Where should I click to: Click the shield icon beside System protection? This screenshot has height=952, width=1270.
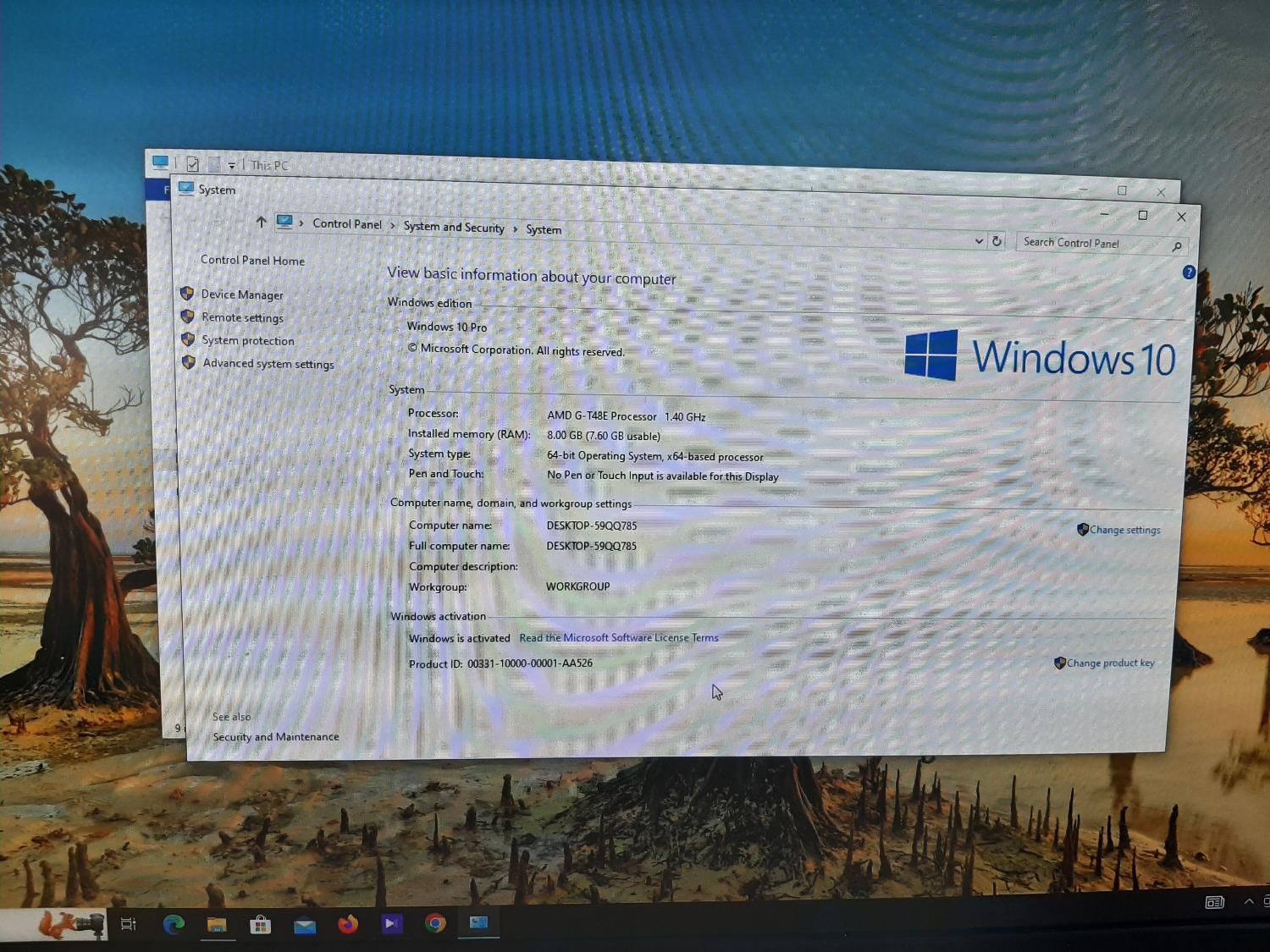pyautogui.click(x=188, y=339)
